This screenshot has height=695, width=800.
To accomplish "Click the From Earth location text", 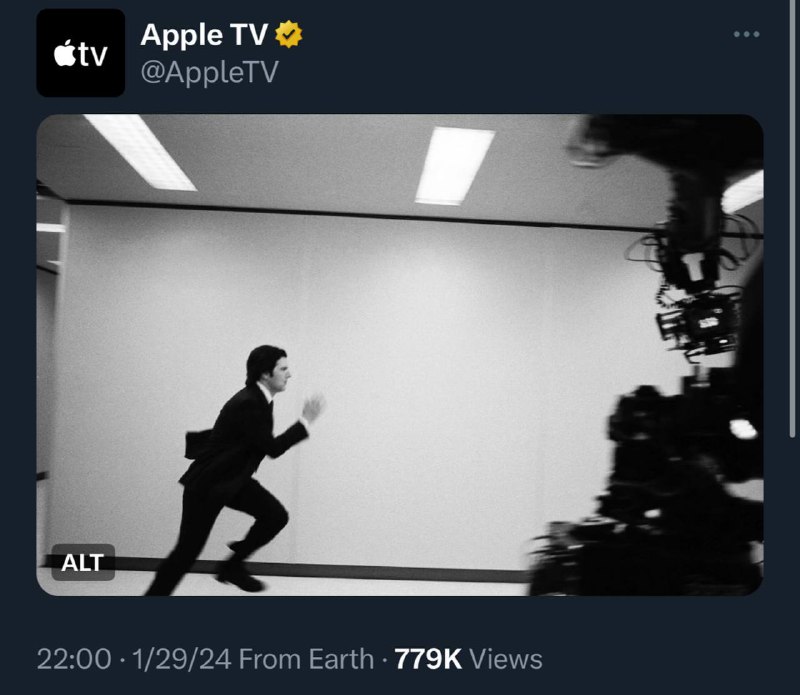I will pos(306,659).
